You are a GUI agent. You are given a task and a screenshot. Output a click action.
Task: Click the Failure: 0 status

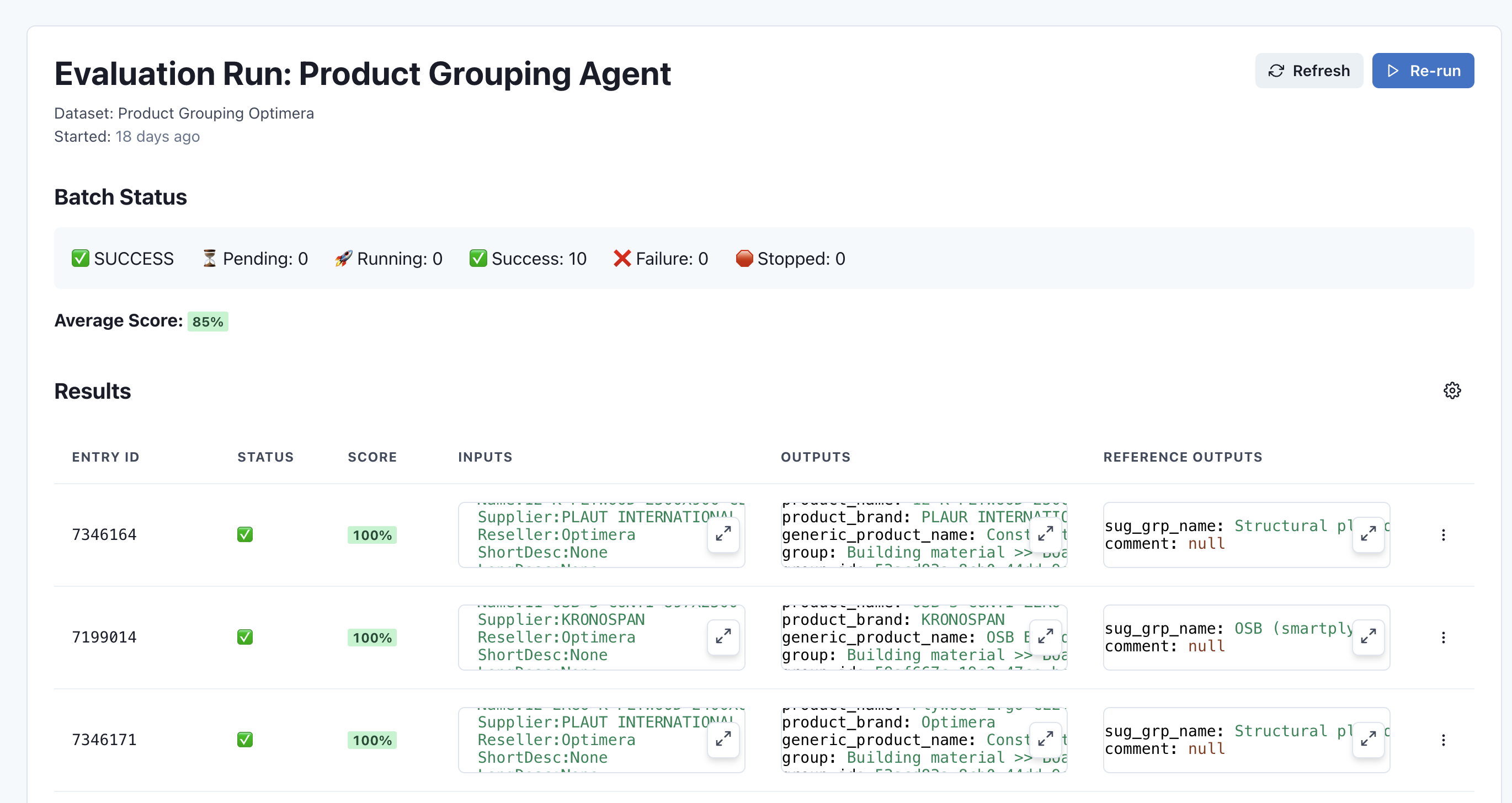point(661,259)
